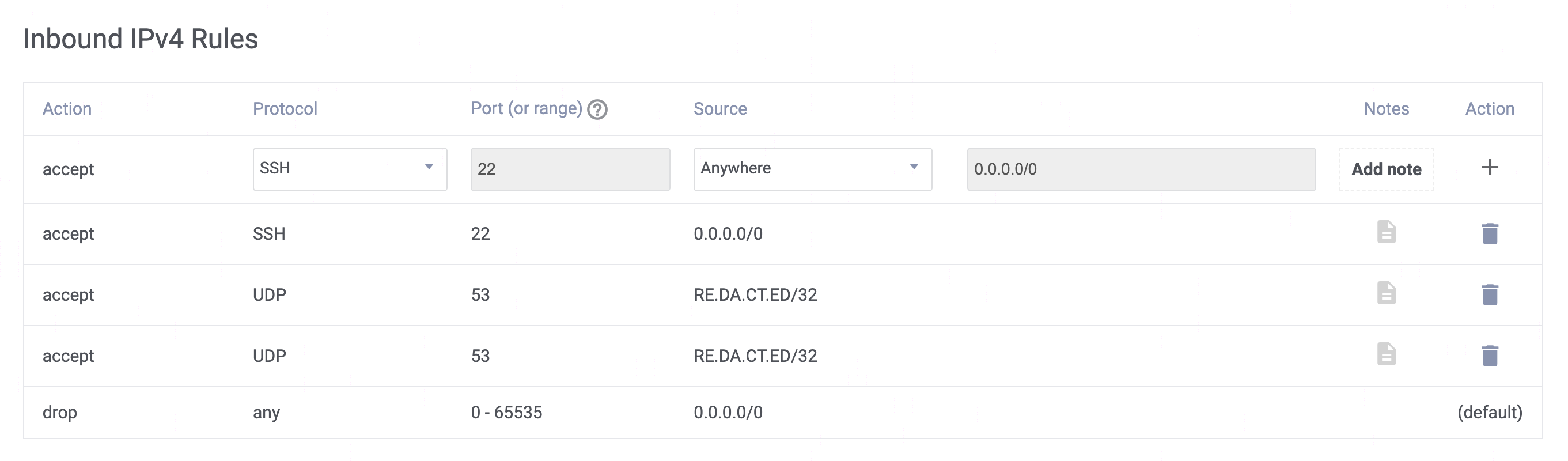This screenshot has width=1568, height=461.
Task: Click the (default) label on the drop rule
Action: (x=1489, y=412)
